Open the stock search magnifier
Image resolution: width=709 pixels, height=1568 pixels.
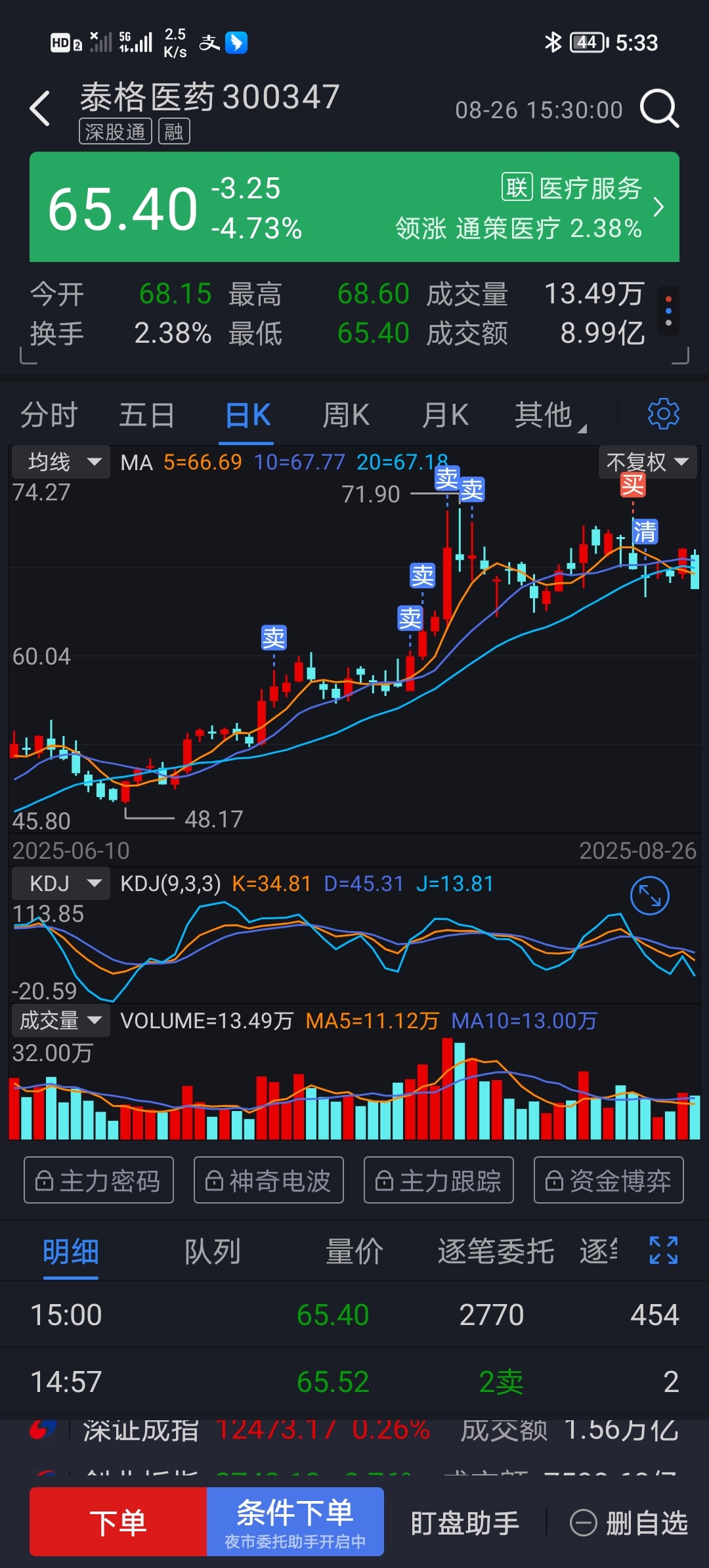pyautogui.click(x=659, y=108)
